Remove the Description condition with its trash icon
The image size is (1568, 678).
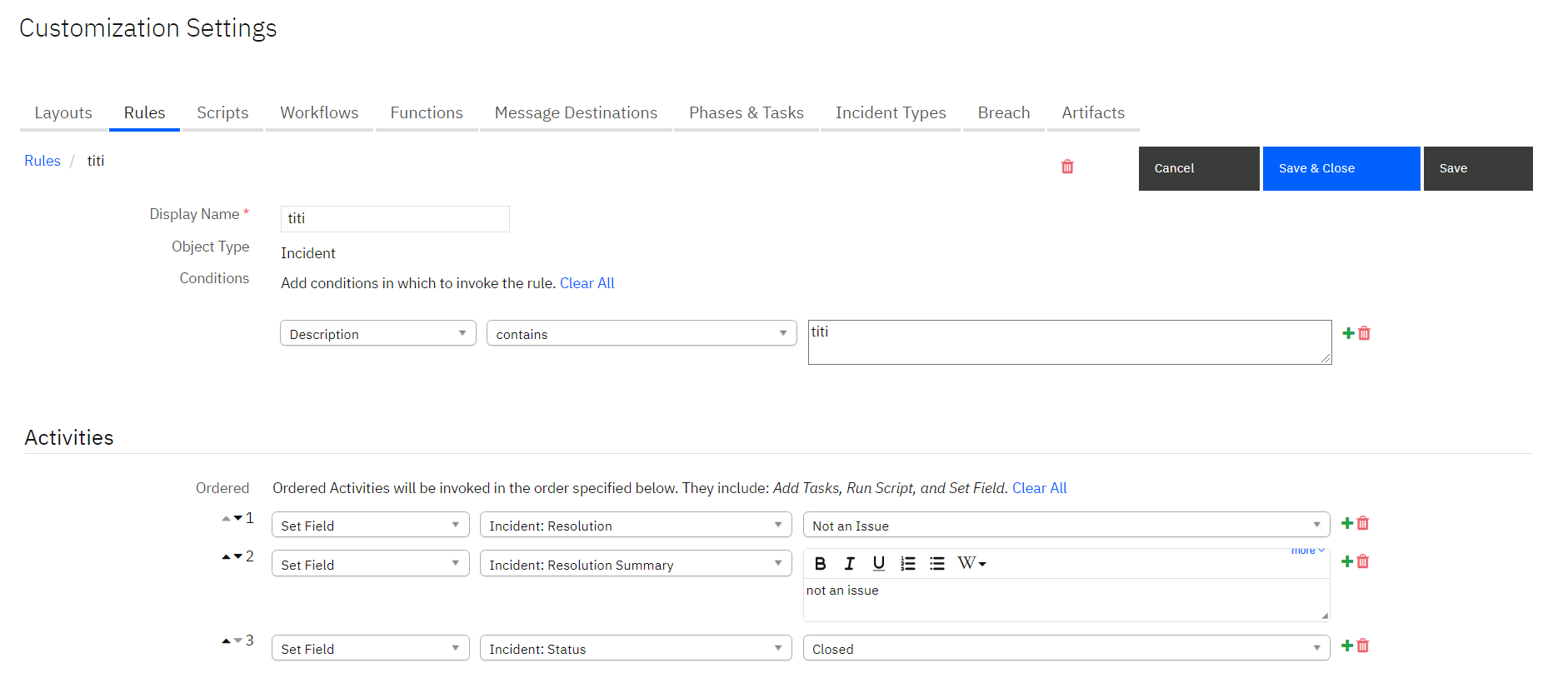point(1365,333)
